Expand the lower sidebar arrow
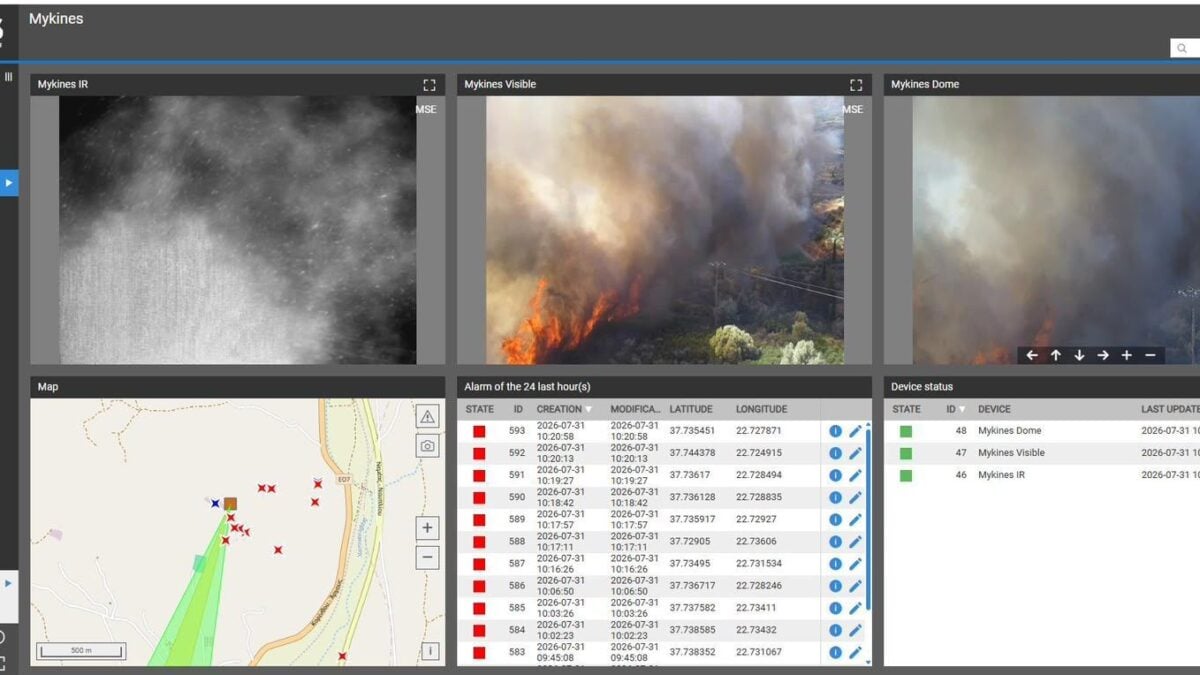 [9, 583]
